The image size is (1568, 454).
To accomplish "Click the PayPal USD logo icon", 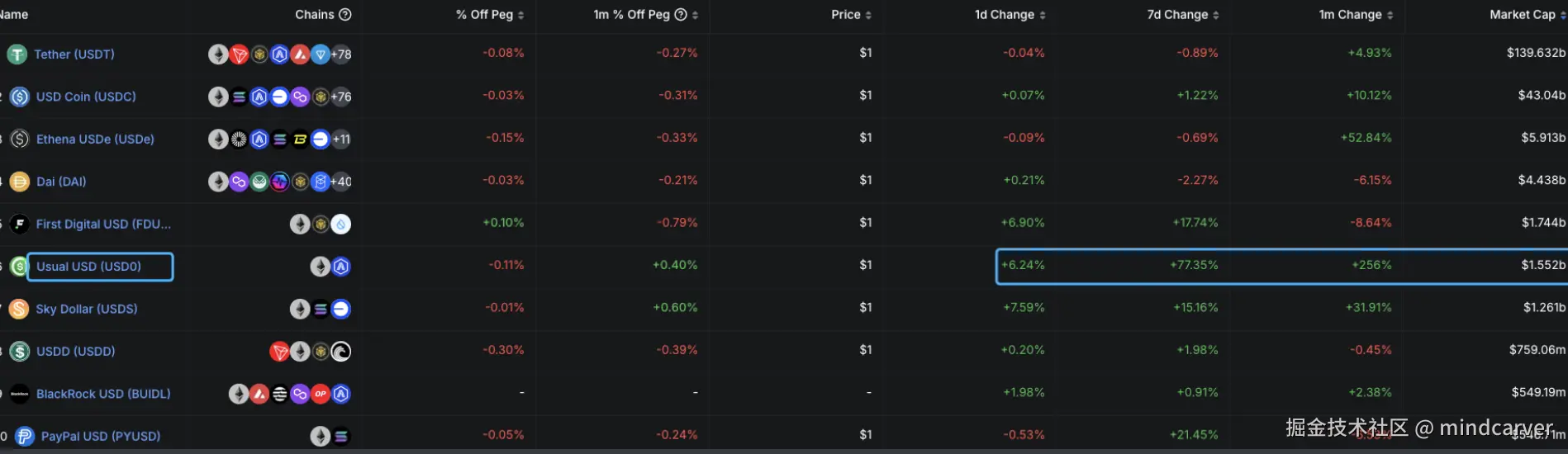I will [25, 436].
